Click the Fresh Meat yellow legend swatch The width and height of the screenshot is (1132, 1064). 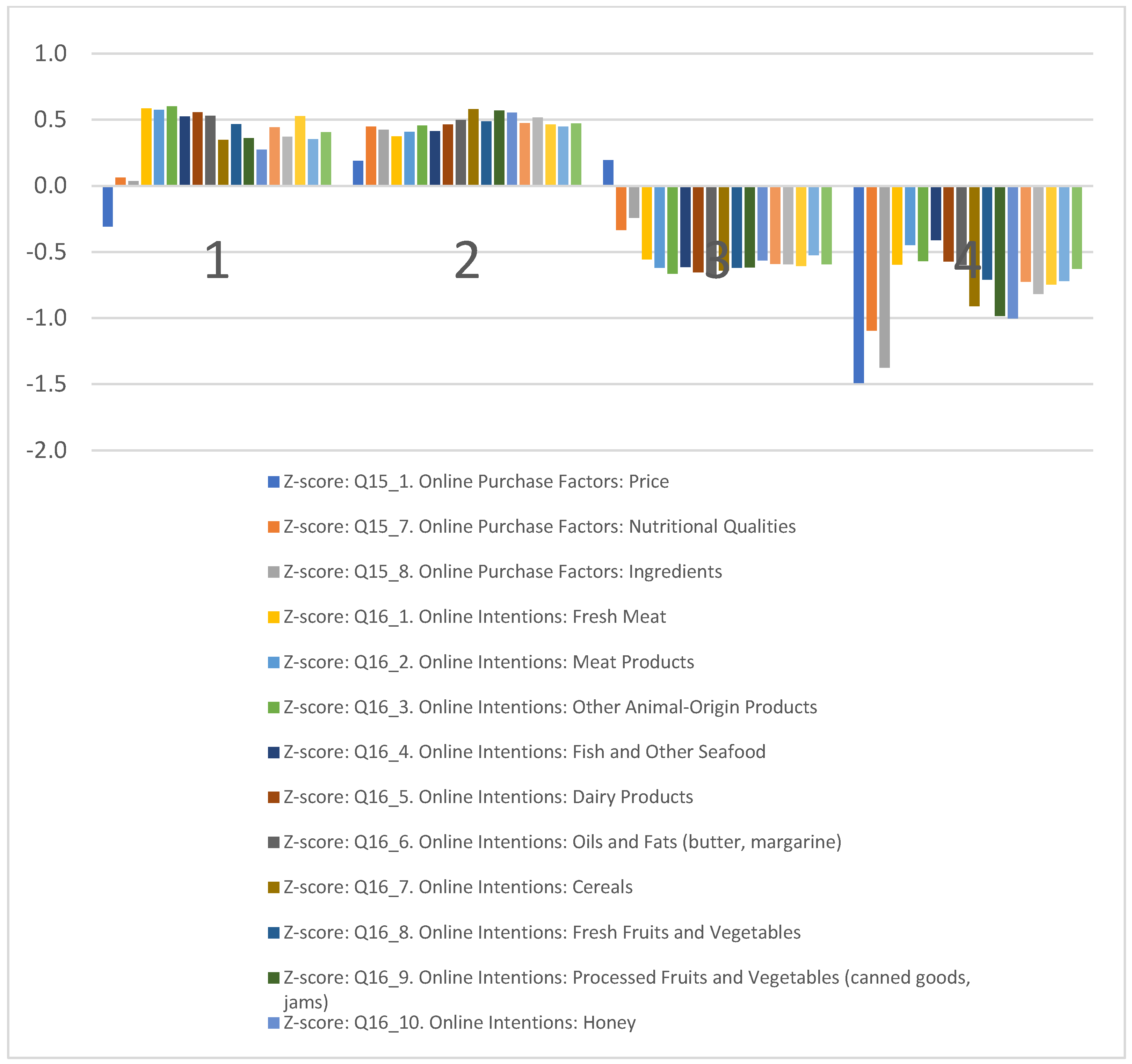coord(273,617)
